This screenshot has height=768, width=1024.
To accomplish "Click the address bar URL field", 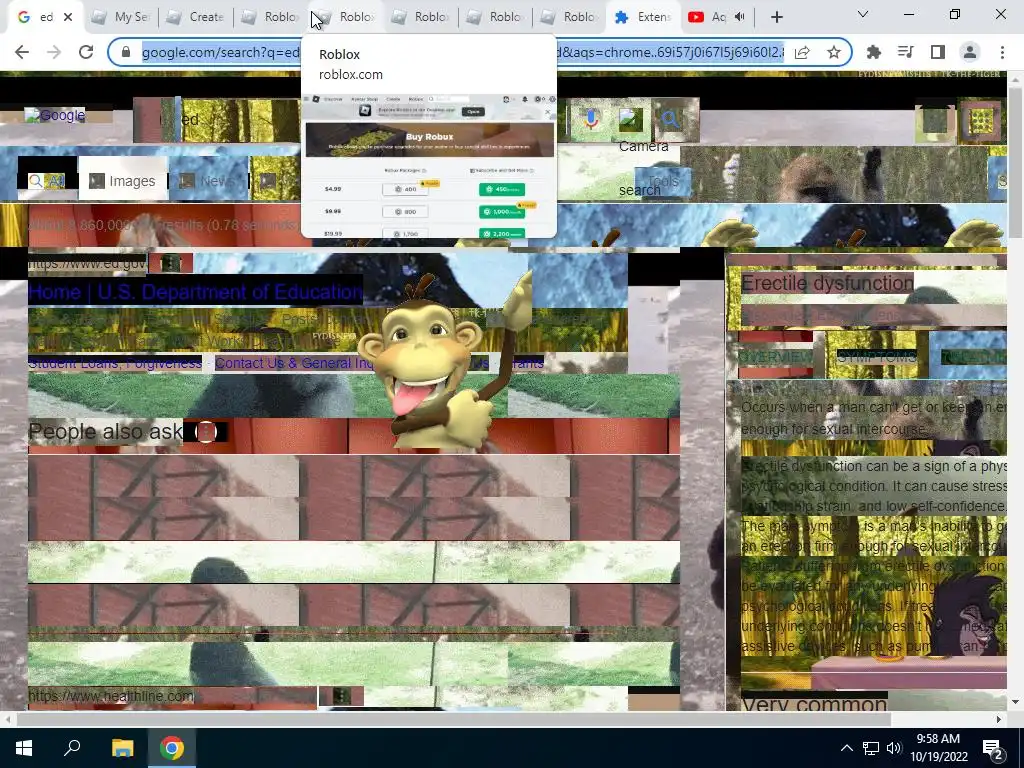I will coord(463,52).
